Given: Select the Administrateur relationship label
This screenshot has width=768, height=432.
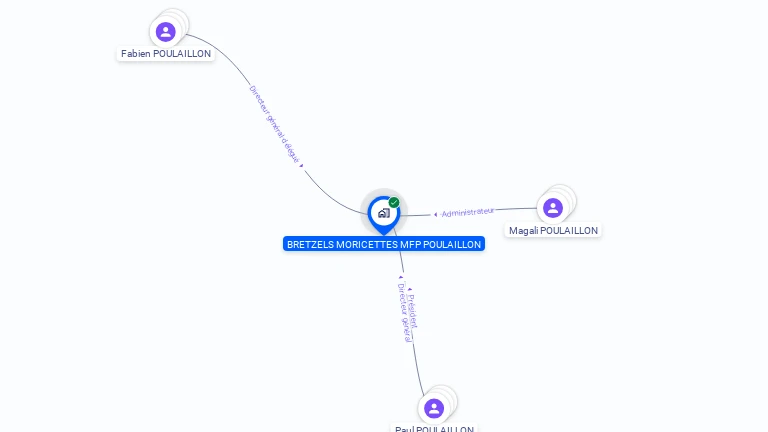Looking at the screenshot, I should [x=468, y=212].
